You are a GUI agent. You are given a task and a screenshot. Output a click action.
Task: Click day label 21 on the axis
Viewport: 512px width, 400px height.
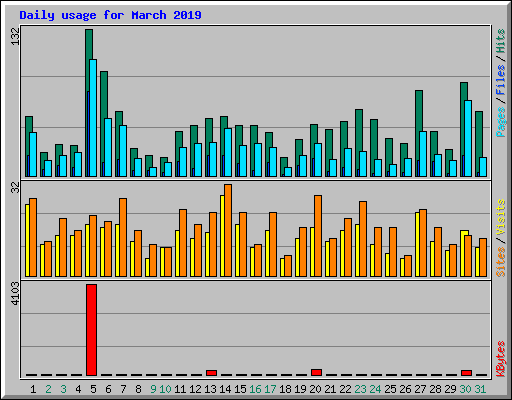tap(330, 389)
